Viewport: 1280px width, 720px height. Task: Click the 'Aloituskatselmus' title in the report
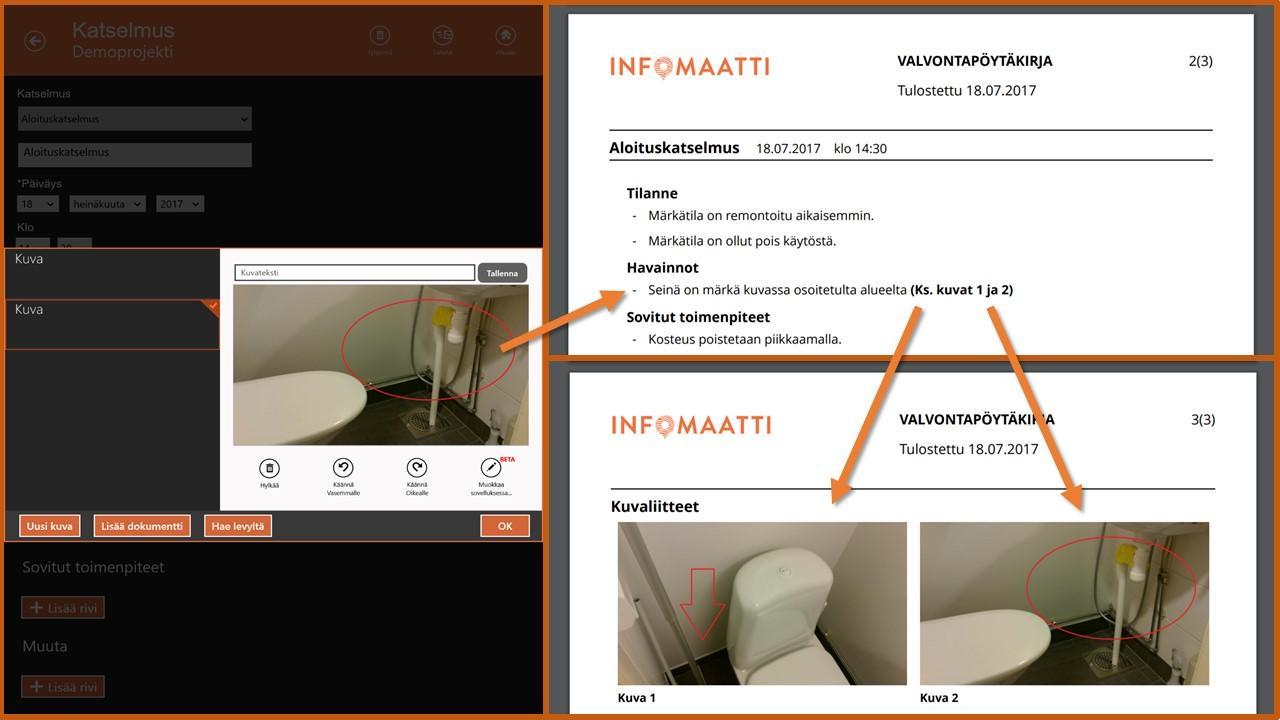coord(674,148)
